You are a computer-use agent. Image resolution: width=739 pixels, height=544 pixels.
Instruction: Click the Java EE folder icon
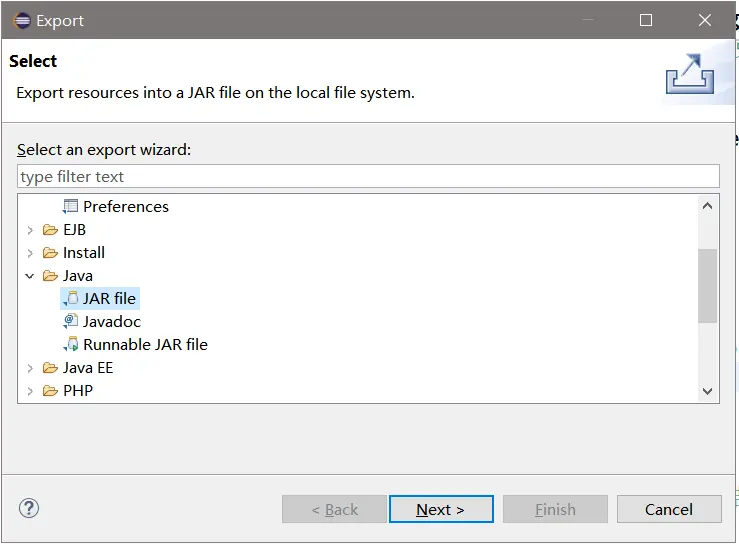tap(50, 367)
